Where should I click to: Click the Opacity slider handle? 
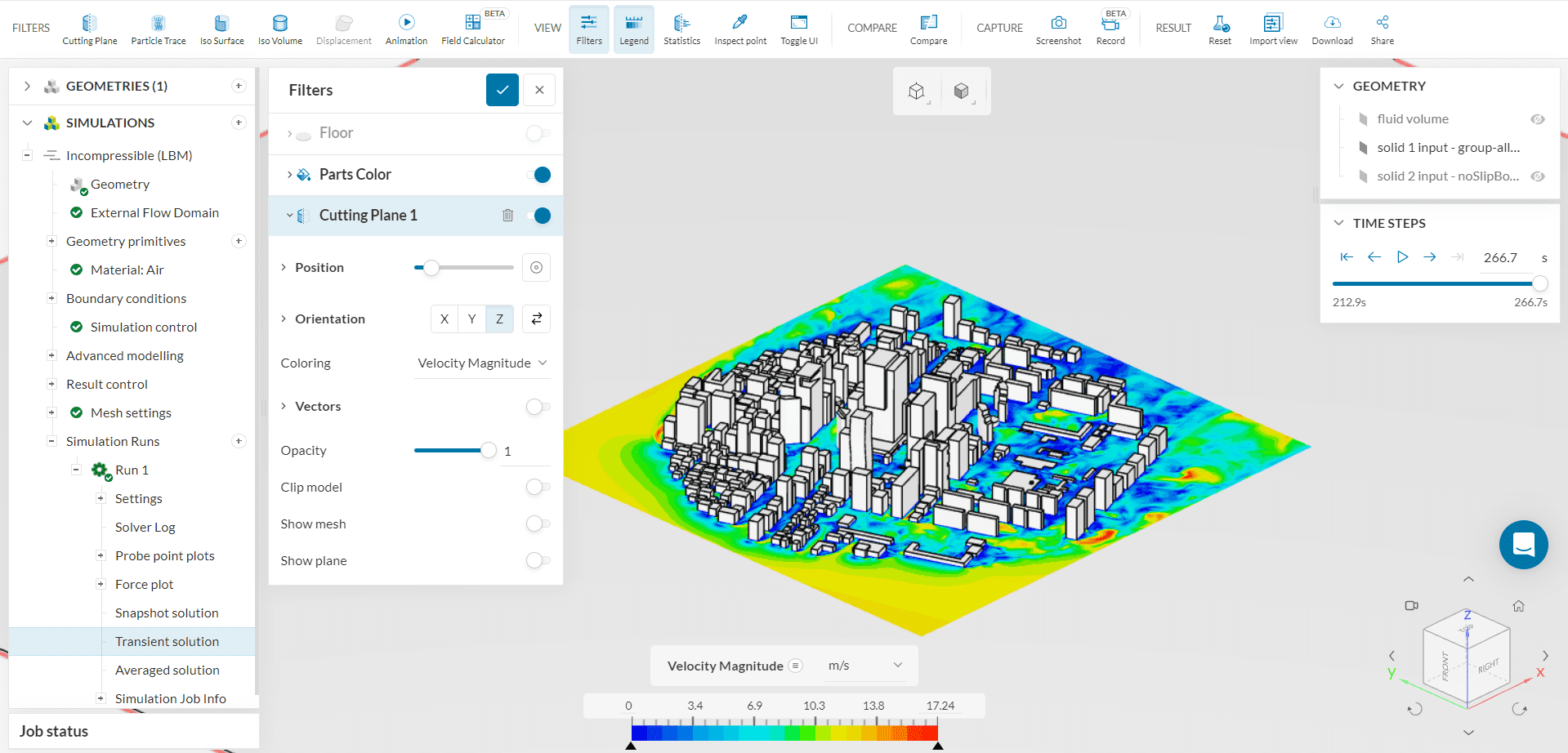pos(489,451)
